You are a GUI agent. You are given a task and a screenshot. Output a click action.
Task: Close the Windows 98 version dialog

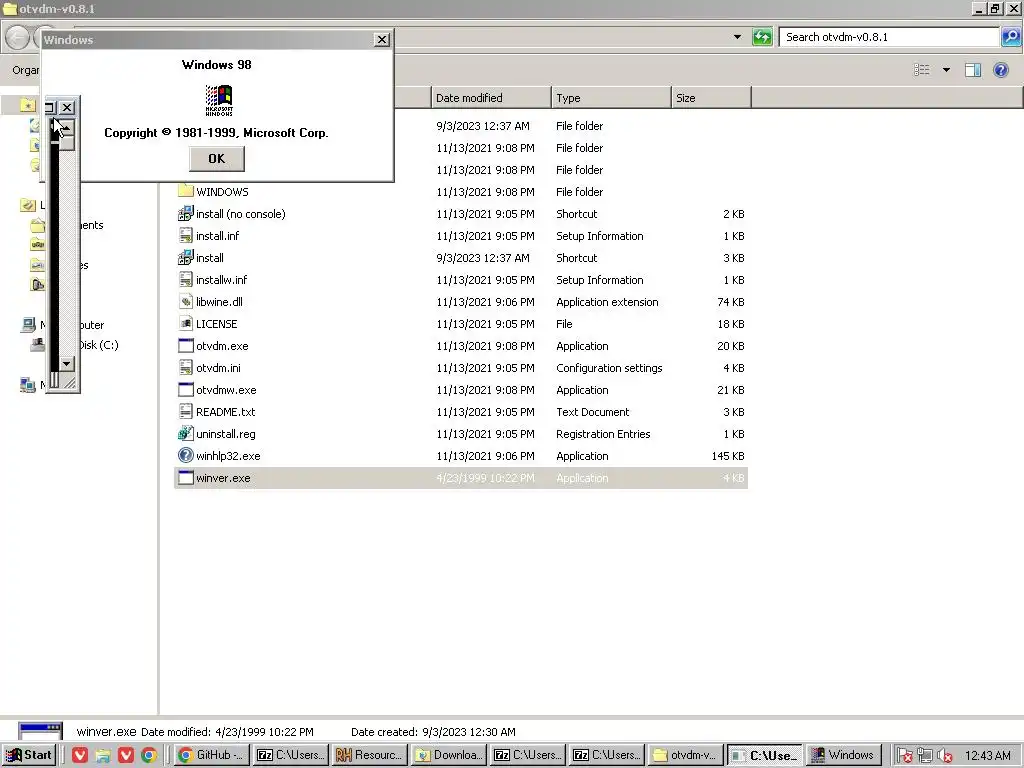pos(382,40)
